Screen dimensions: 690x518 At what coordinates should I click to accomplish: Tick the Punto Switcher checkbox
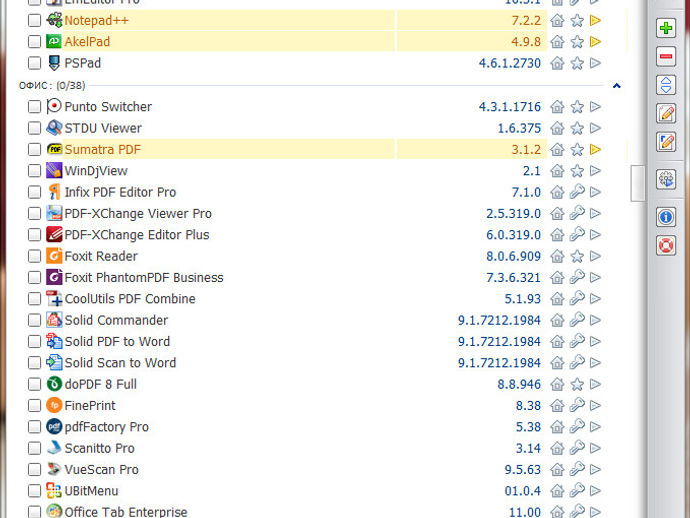click(34, 107)
